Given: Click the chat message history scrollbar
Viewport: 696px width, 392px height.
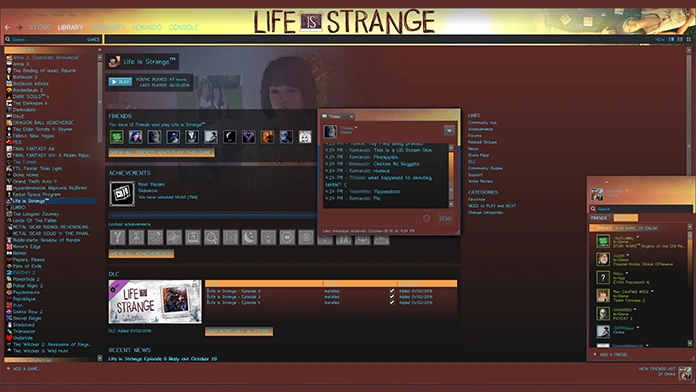Looking at the screenshot, I should coord(451,175).
